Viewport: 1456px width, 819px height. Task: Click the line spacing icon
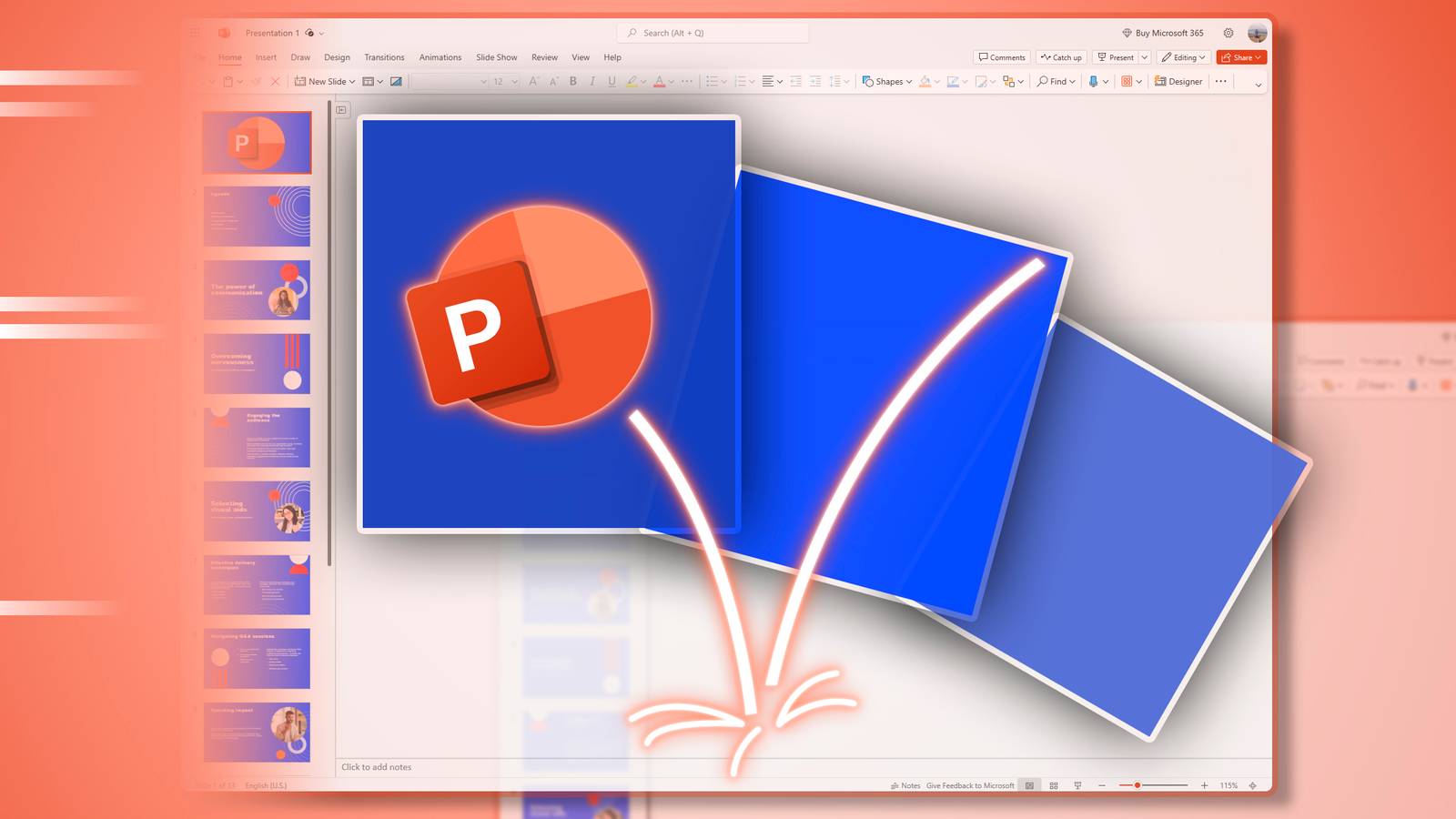[x=834, y=81]
